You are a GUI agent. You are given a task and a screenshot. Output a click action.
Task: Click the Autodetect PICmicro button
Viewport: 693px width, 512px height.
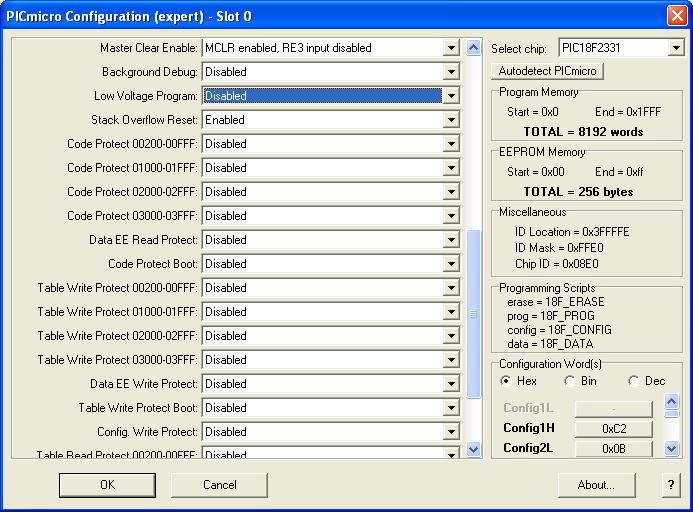547,71
